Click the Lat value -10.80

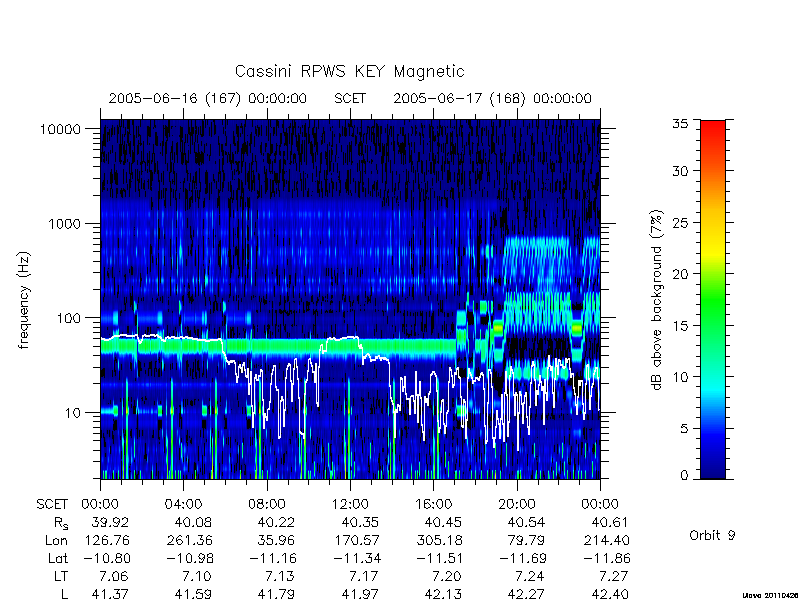pos(106,558)
